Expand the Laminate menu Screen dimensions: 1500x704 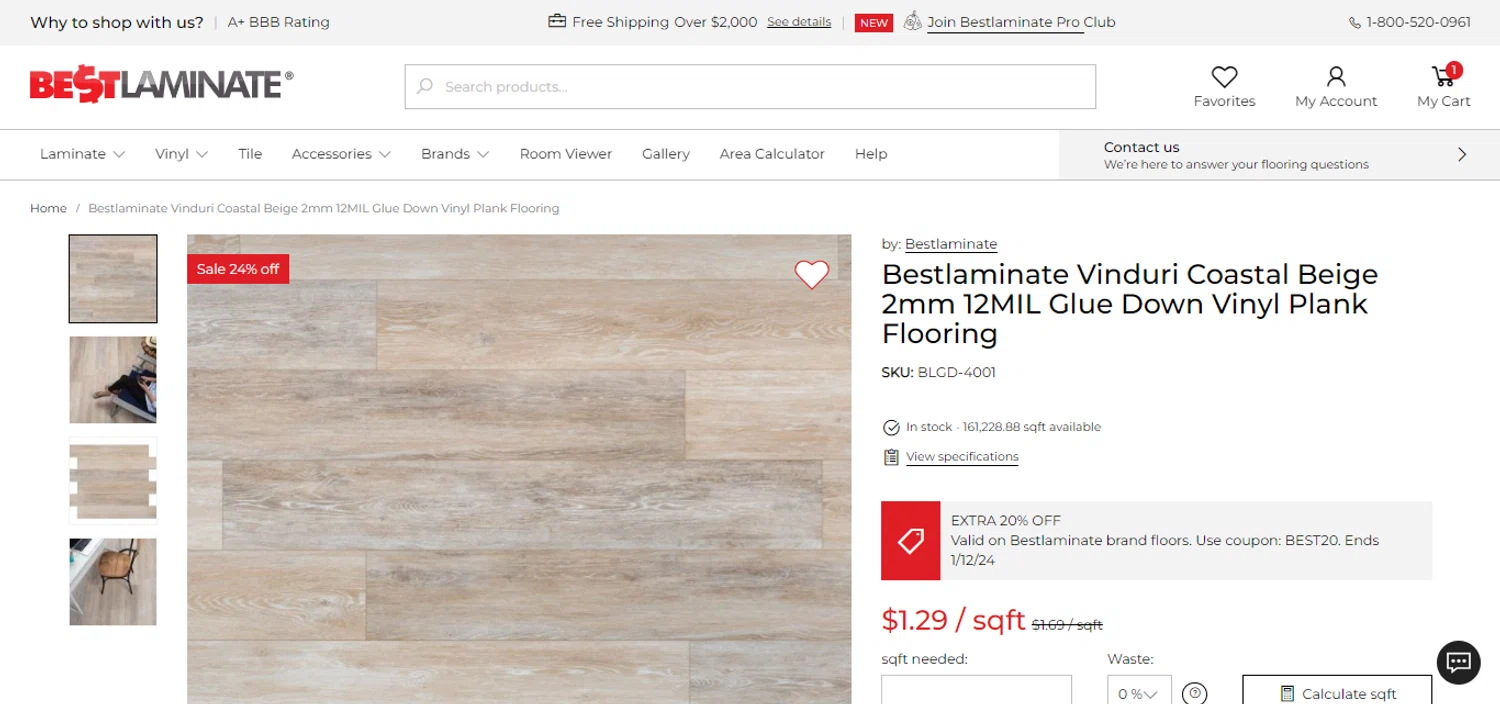[82, 154]
